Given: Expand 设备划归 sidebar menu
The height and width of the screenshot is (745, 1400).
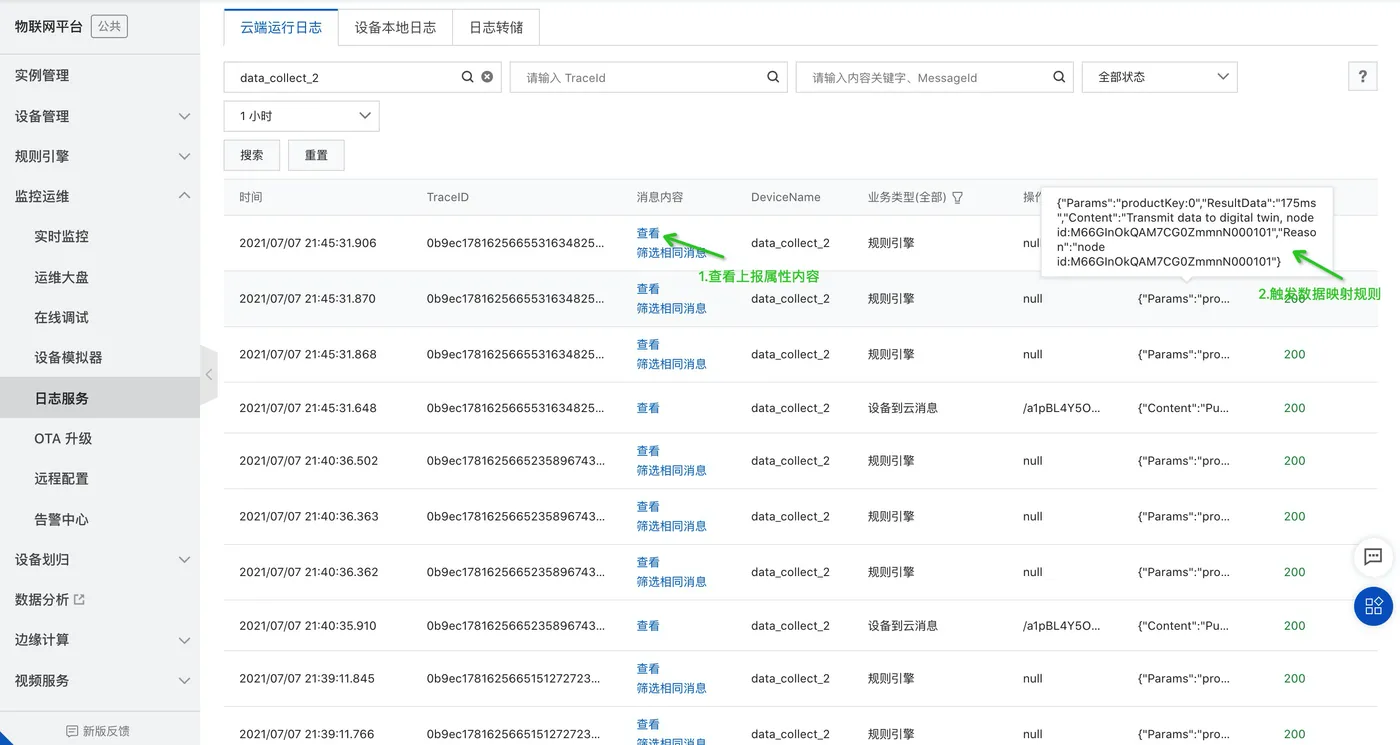Looking at the screenshot, I should click(x=100, y=559).
